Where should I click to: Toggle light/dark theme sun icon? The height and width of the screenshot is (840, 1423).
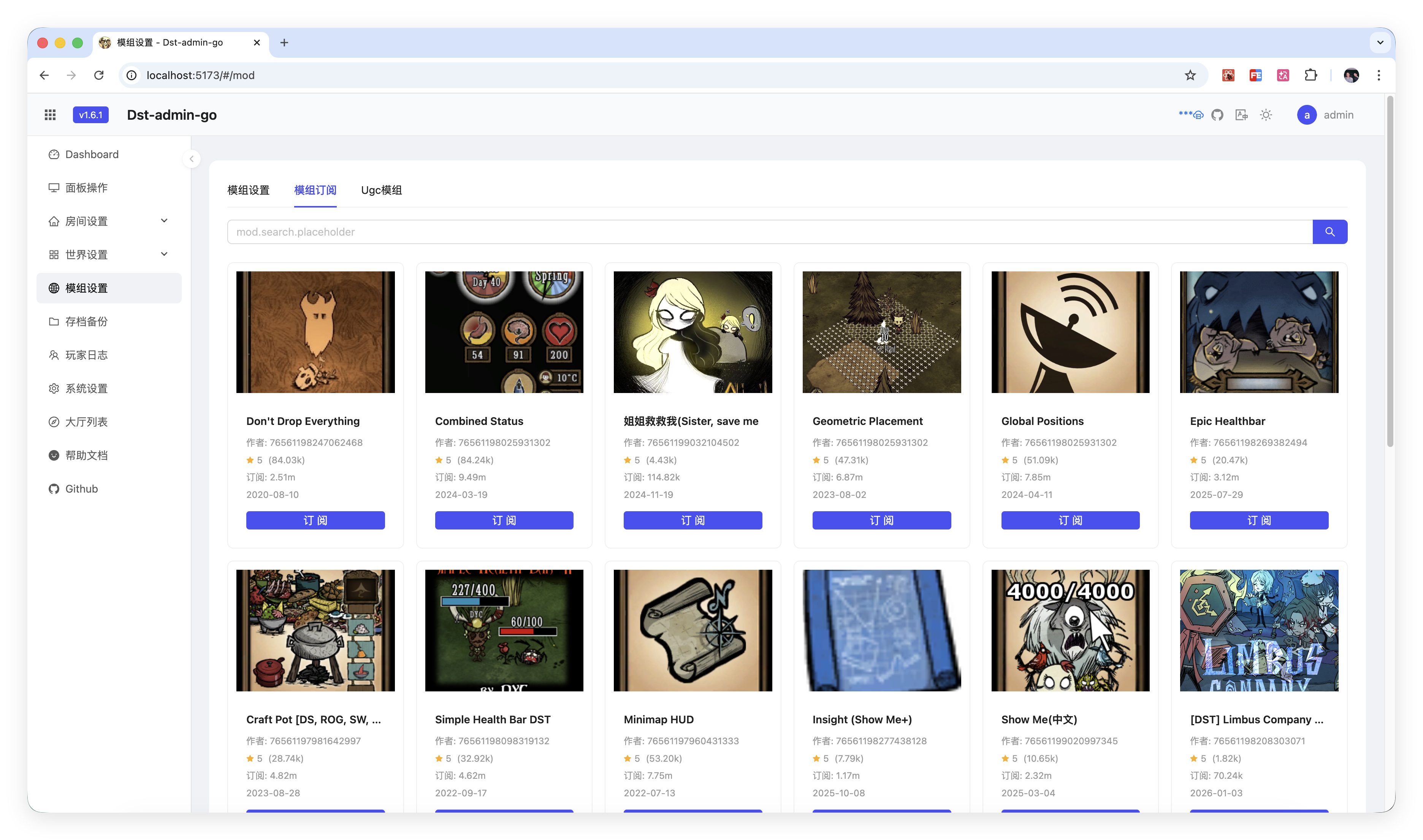1266,115
